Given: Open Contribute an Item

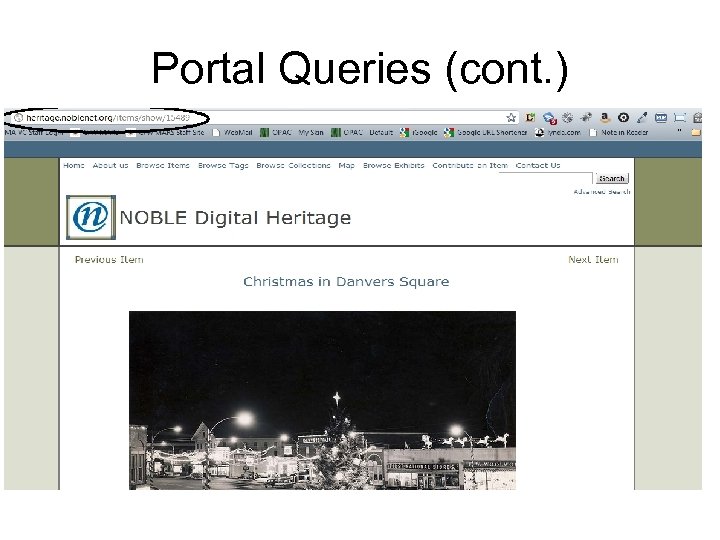Looking at the screenshot, I should 470,165.
